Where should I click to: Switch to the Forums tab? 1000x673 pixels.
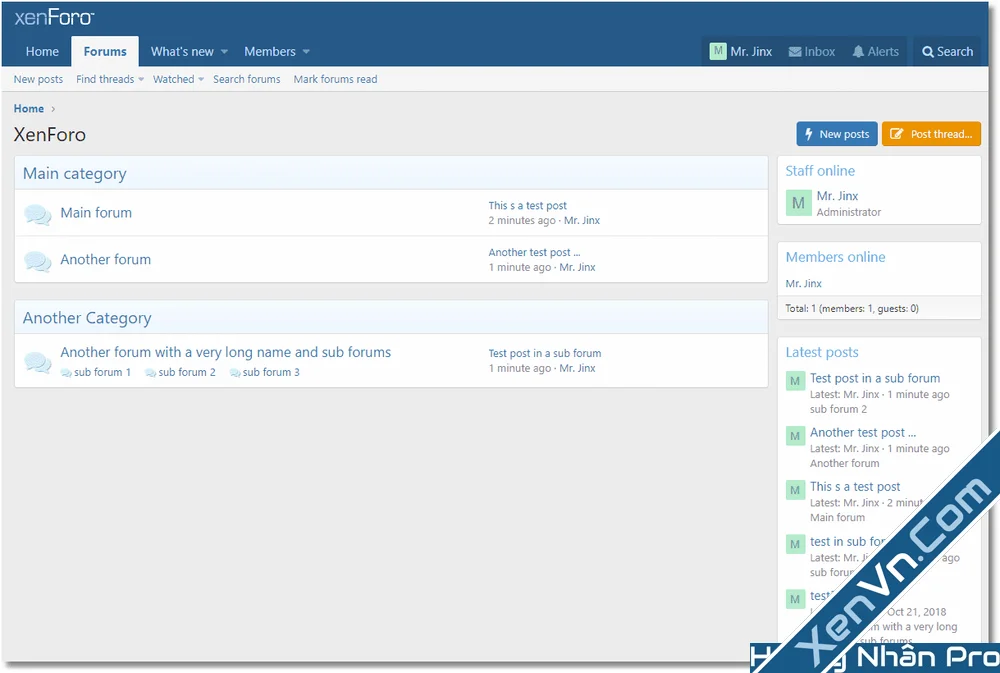click(x=104, y=51)
